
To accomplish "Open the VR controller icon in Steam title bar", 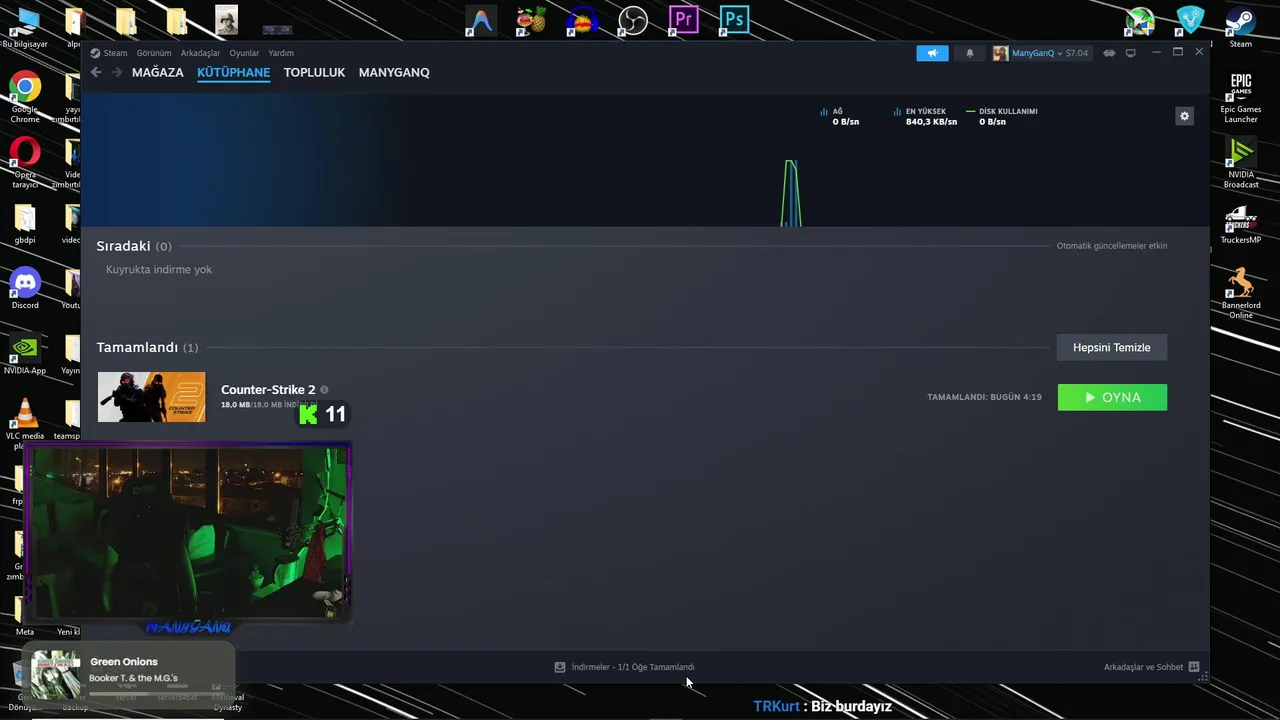I will 1109,53.
